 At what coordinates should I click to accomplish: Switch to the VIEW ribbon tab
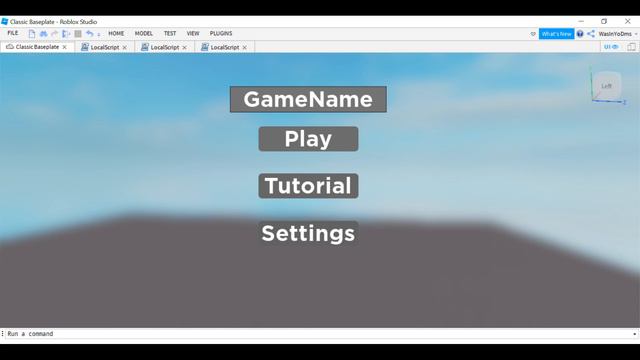click(193, 33)
